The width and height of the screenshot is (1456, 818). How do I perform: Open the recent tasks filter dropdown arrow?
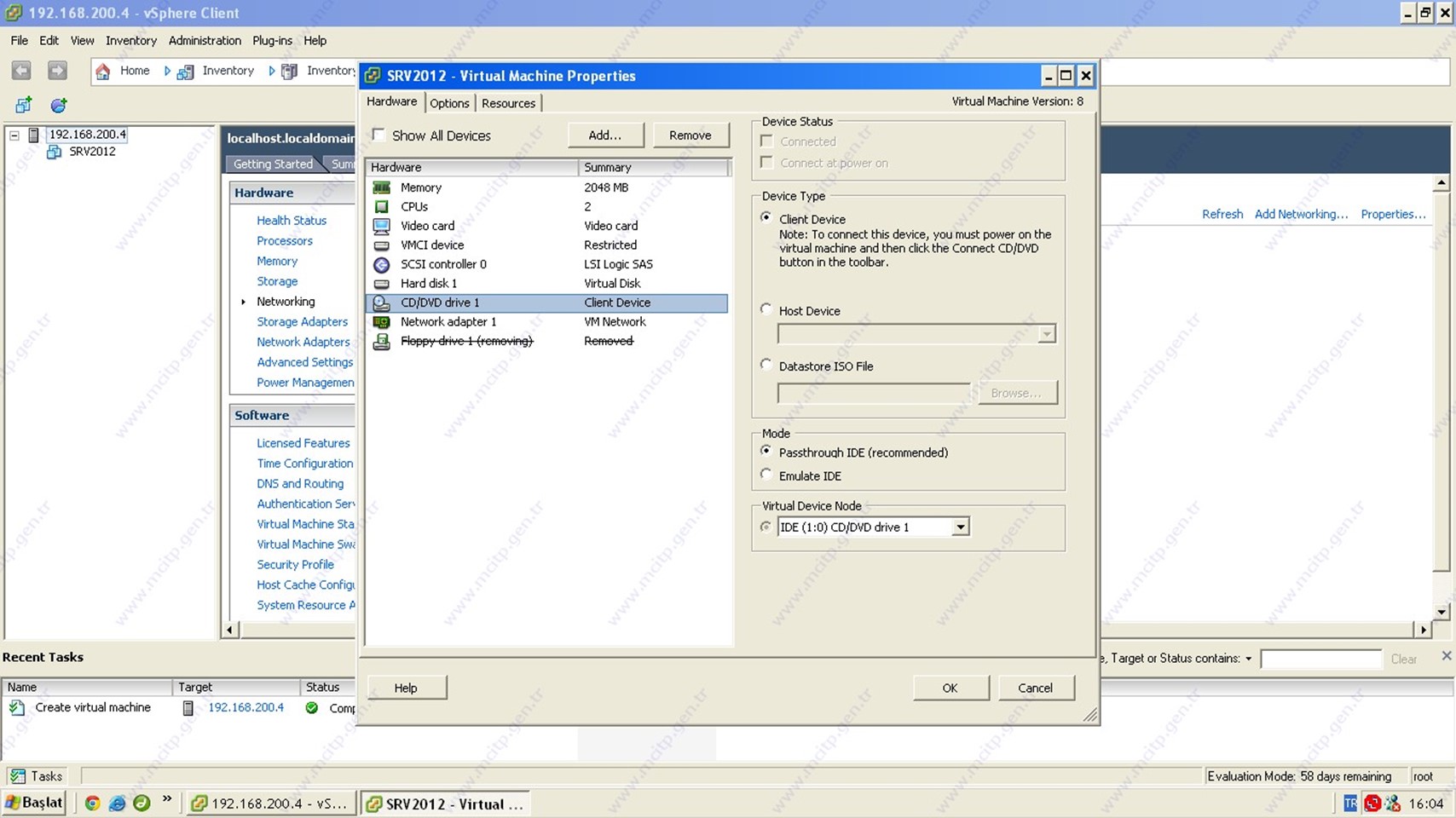pos(1248,659)
